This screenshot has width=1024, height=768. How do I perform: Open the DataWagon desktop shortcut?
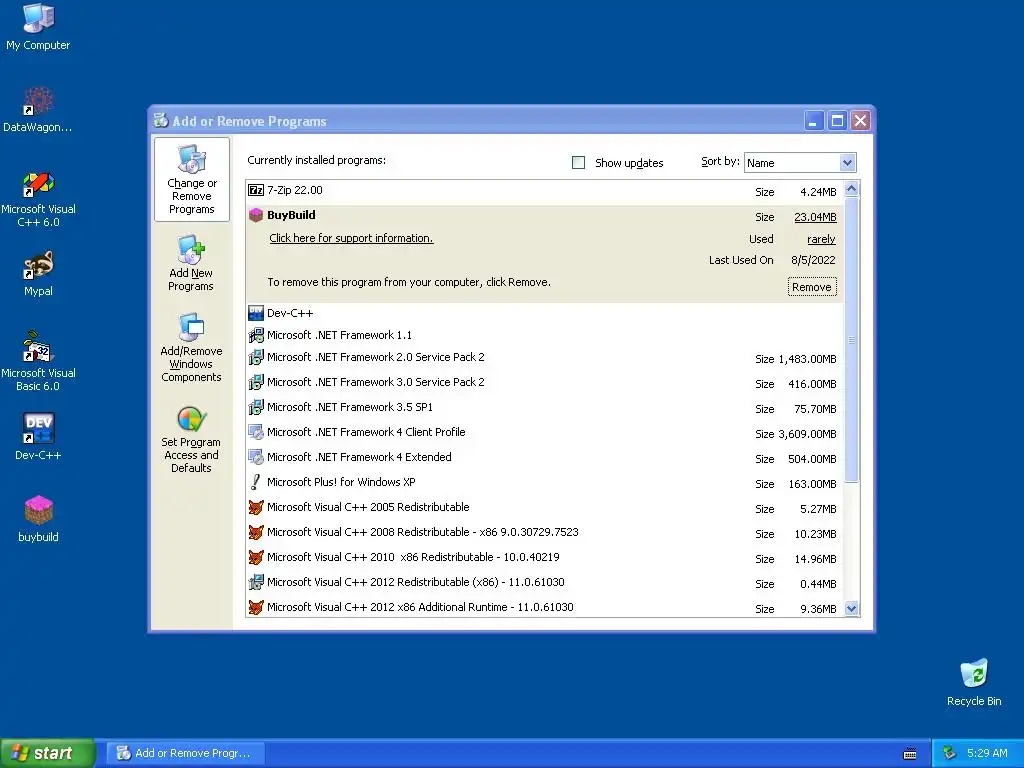tap(38, 109)
